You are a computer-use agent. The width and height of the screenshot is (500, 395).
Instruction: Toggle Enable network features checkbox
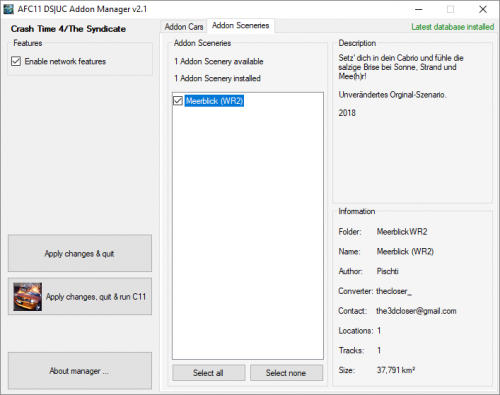pyautogui.click(x=16, y=61)
